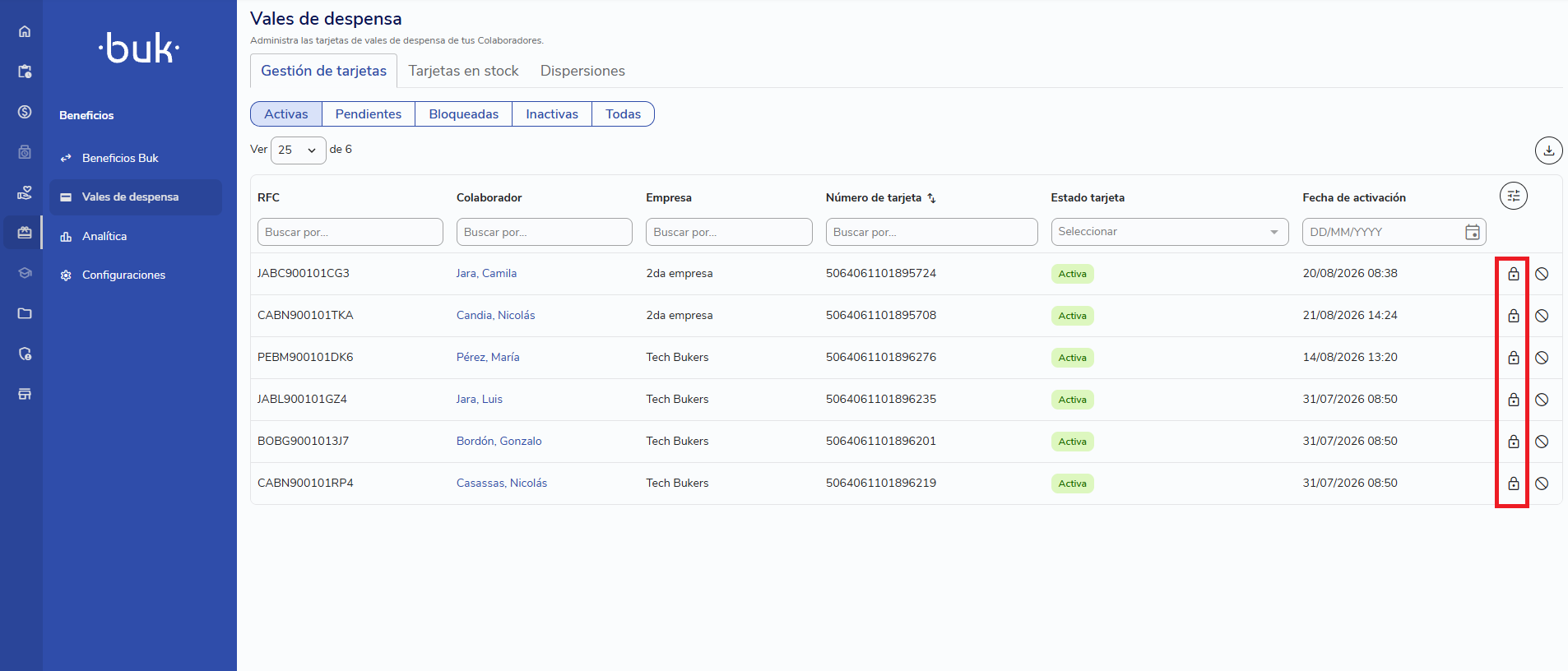The image size is (1568, 671).
Task: Cancel card of Pérez, María
Action: click(1542, 358)
